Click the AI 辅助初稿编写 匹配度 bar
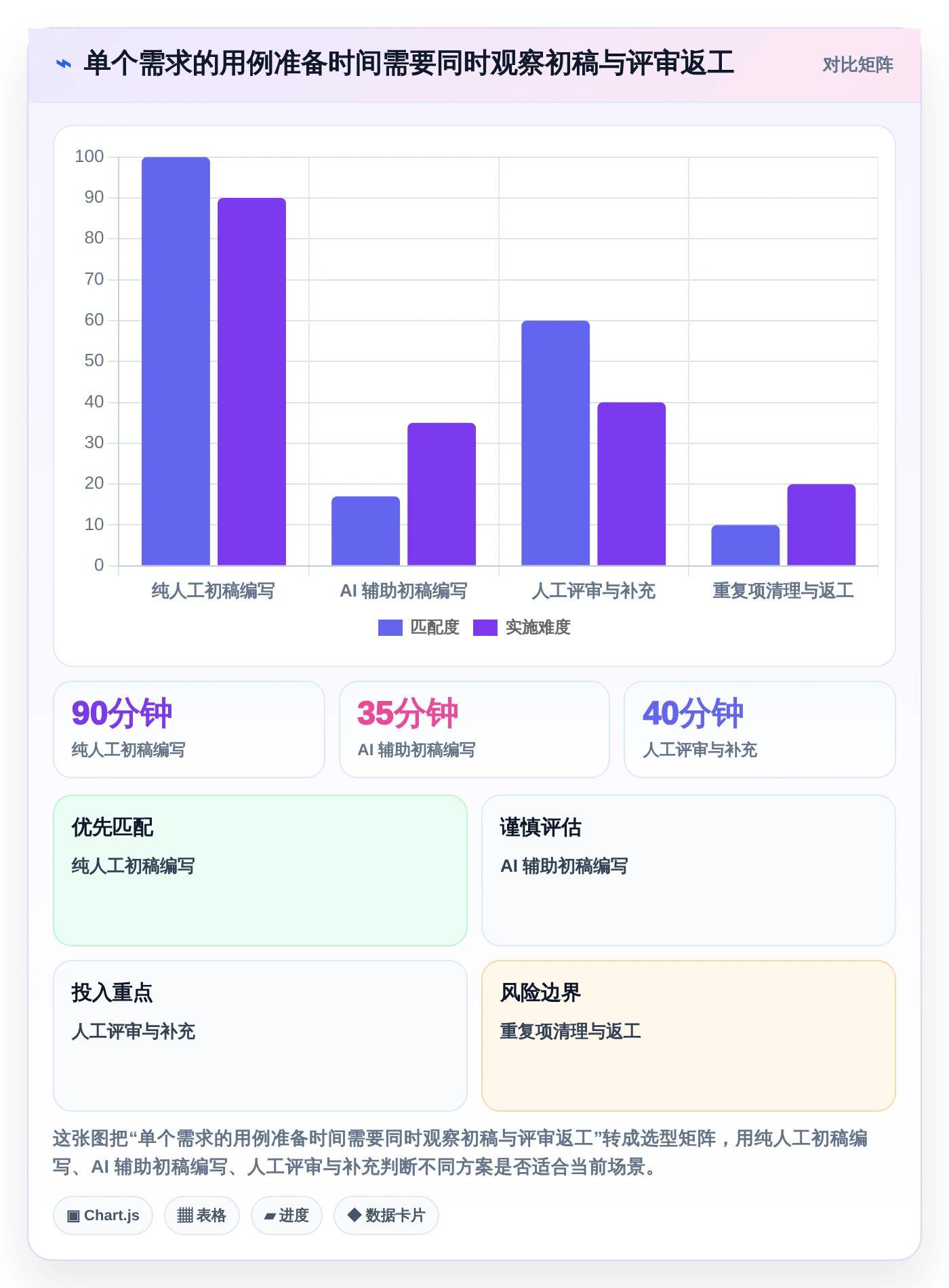 tap(365, 531)
